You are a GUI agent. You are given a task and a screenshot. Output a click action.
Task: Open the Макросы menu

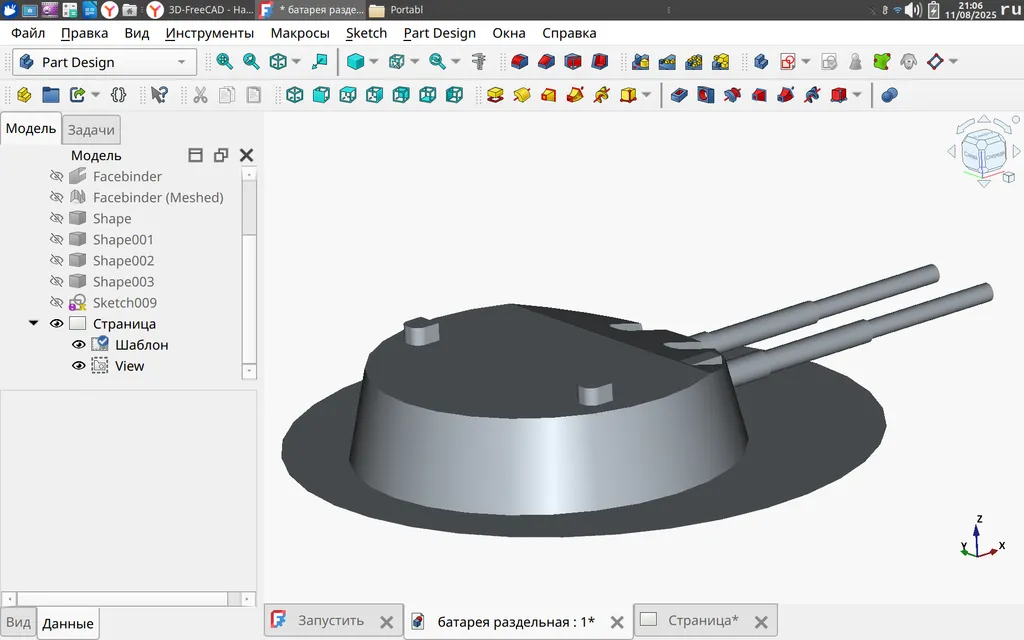[299, 33]
